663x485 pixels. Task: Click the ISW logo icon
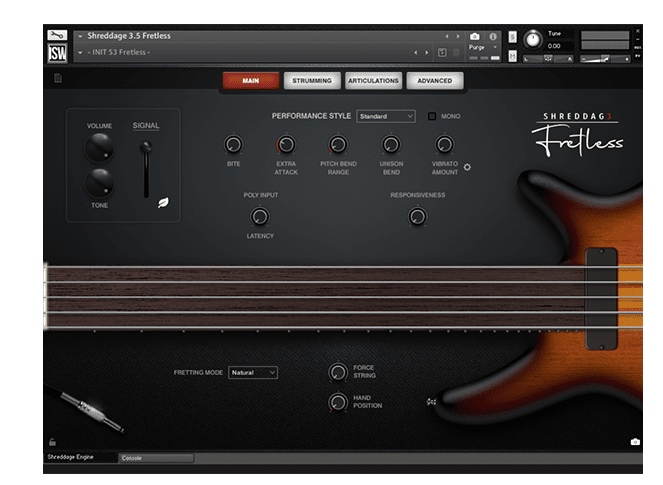pos(57,53)
